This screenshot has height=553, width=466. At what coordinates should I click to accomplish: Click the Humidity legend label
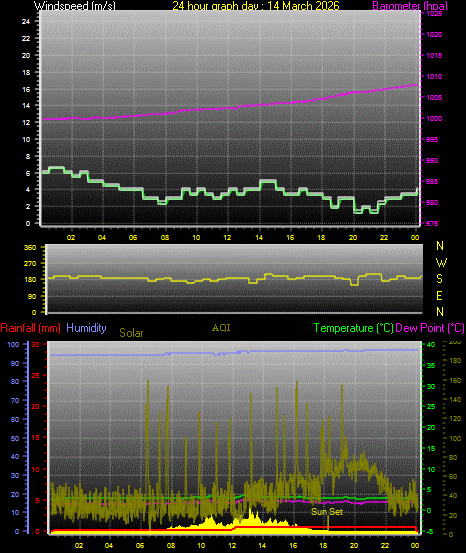[x=86, y=328]
